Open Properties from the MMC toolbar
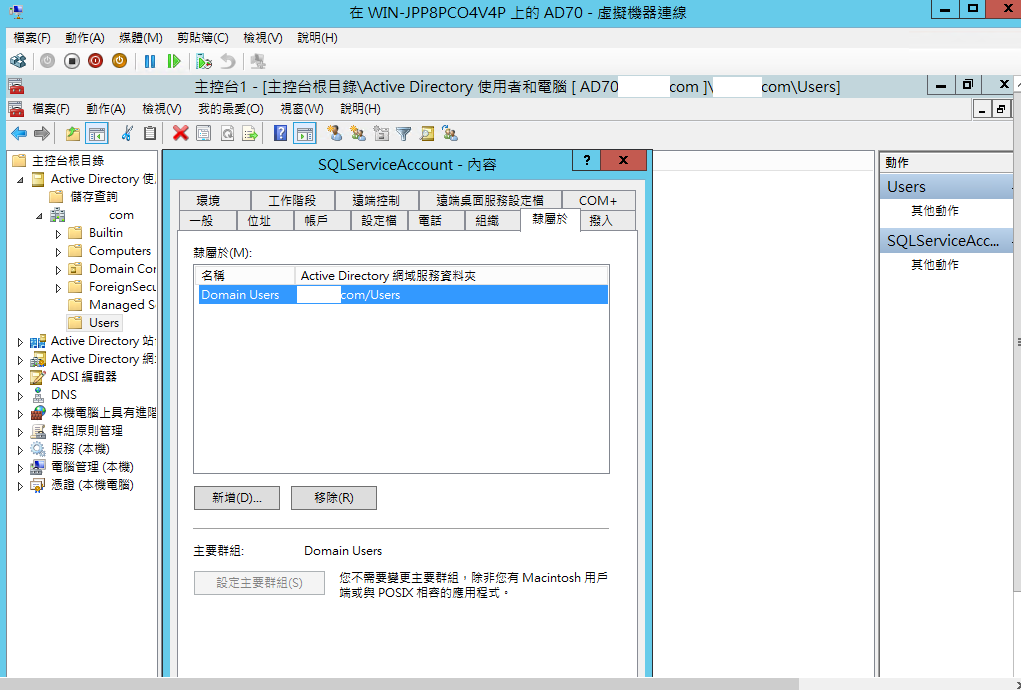Screen dimensions: 1021x690 coord(204,133)
